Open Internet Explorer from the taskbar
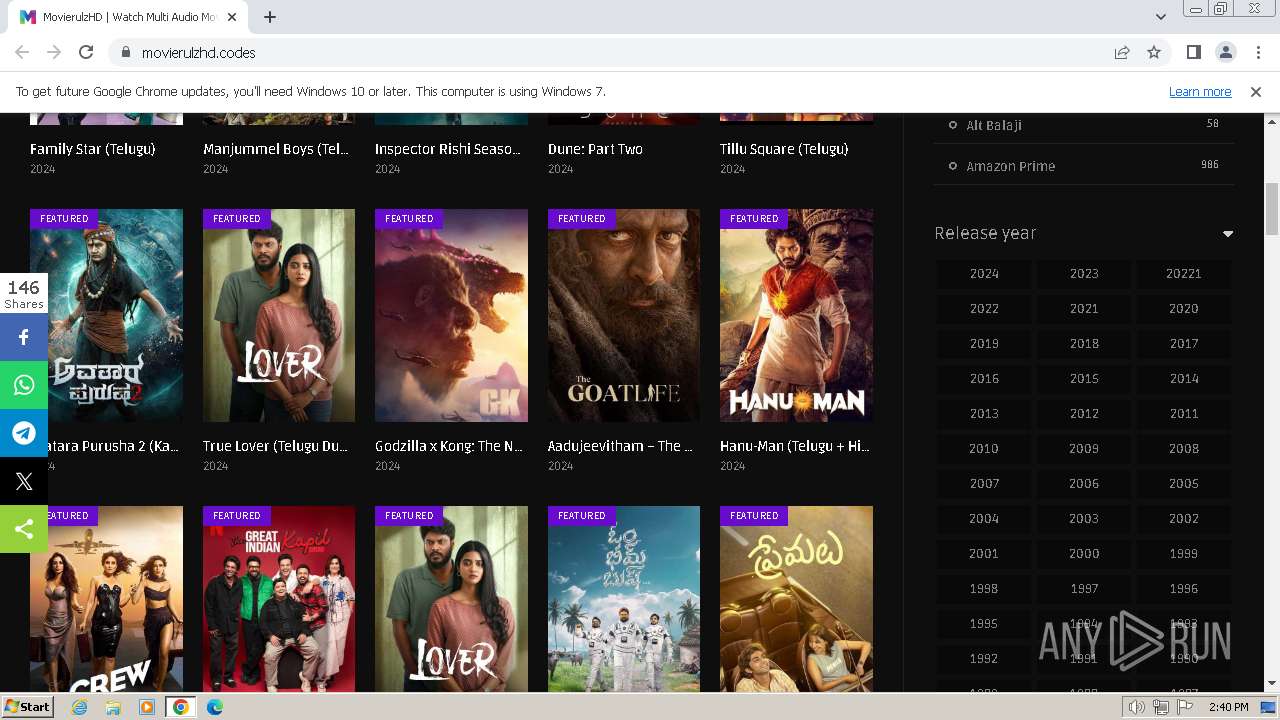This screenshot has height=720, width=1280. [79, 707]
